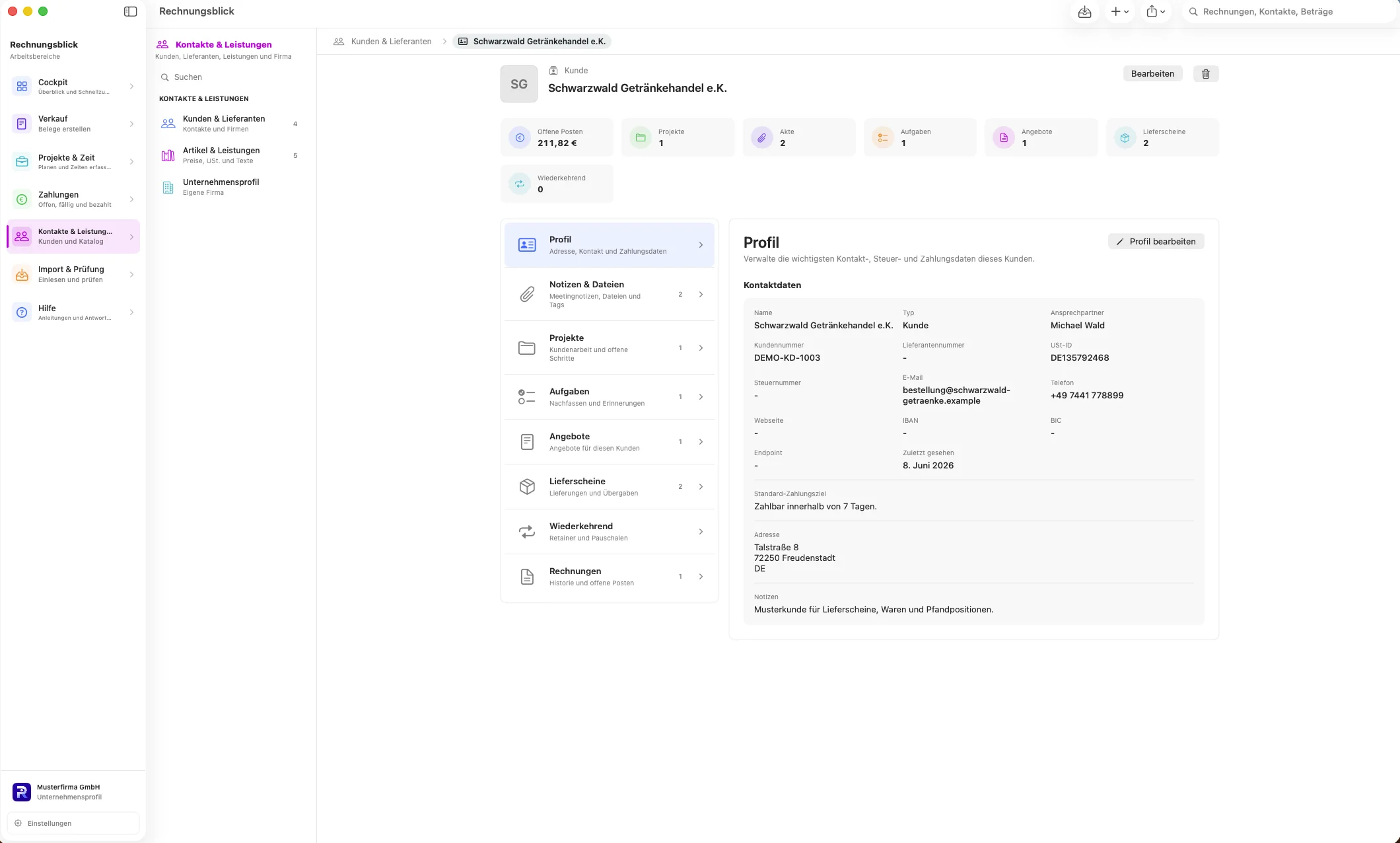Open Import & Prüfung tray icon
Screen dimensions: 1400x843
point(22,274)
